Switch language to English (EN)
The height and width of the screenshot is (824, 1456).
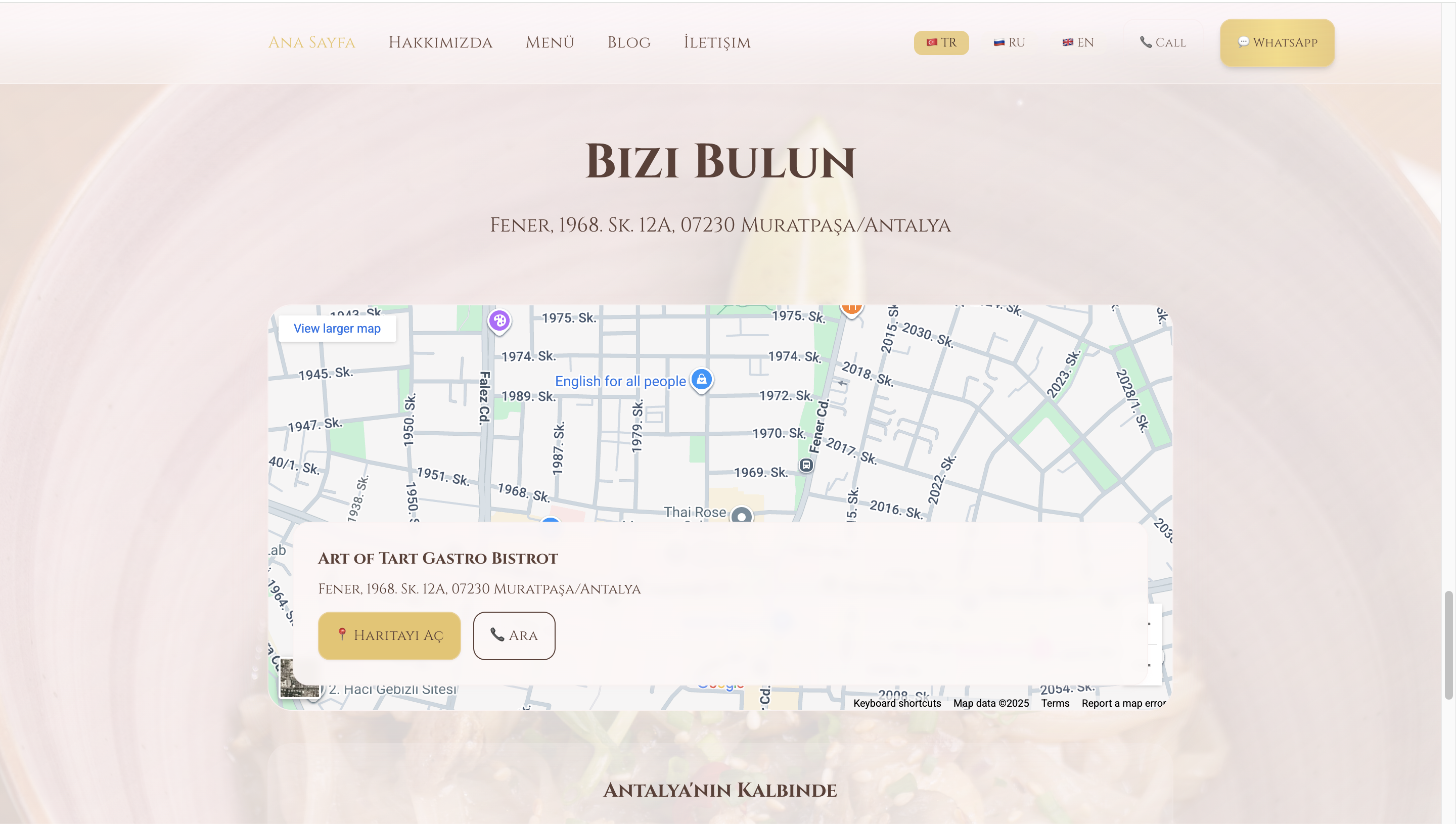point(1077,42)
